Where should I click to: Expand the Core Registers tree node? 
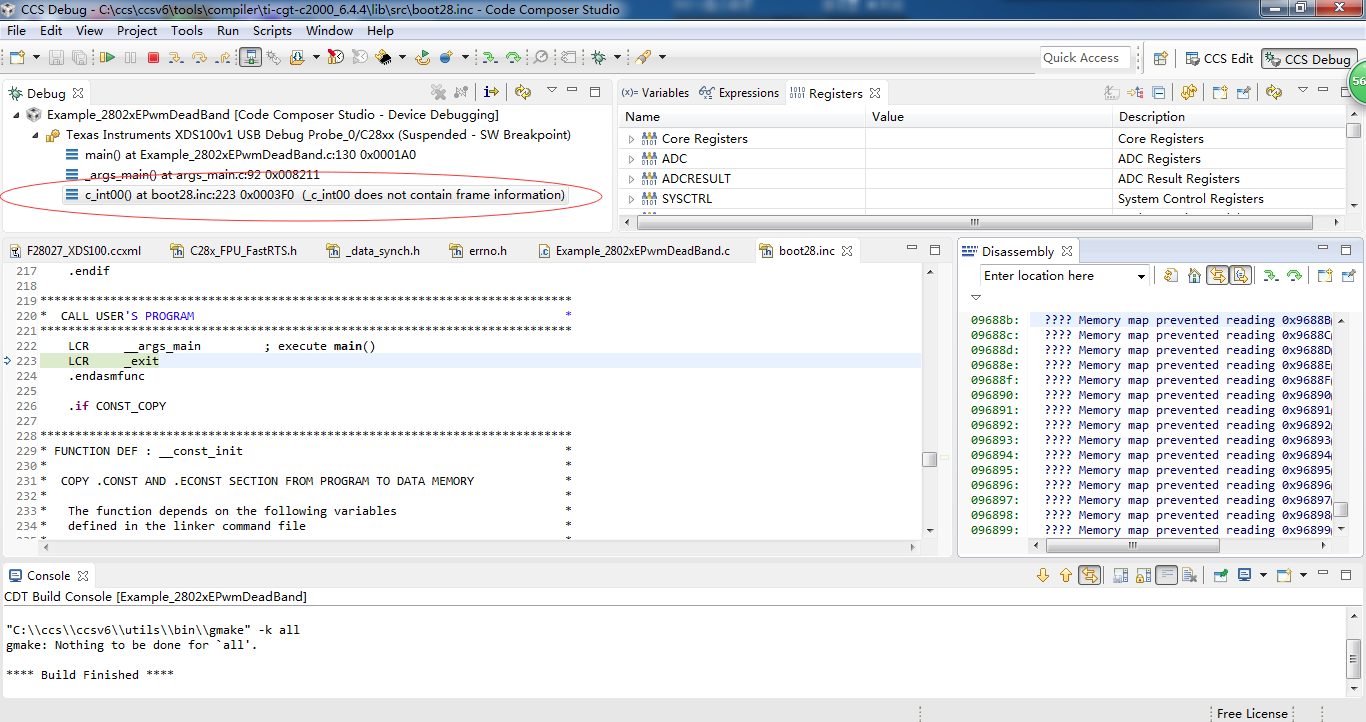(631, 139)
